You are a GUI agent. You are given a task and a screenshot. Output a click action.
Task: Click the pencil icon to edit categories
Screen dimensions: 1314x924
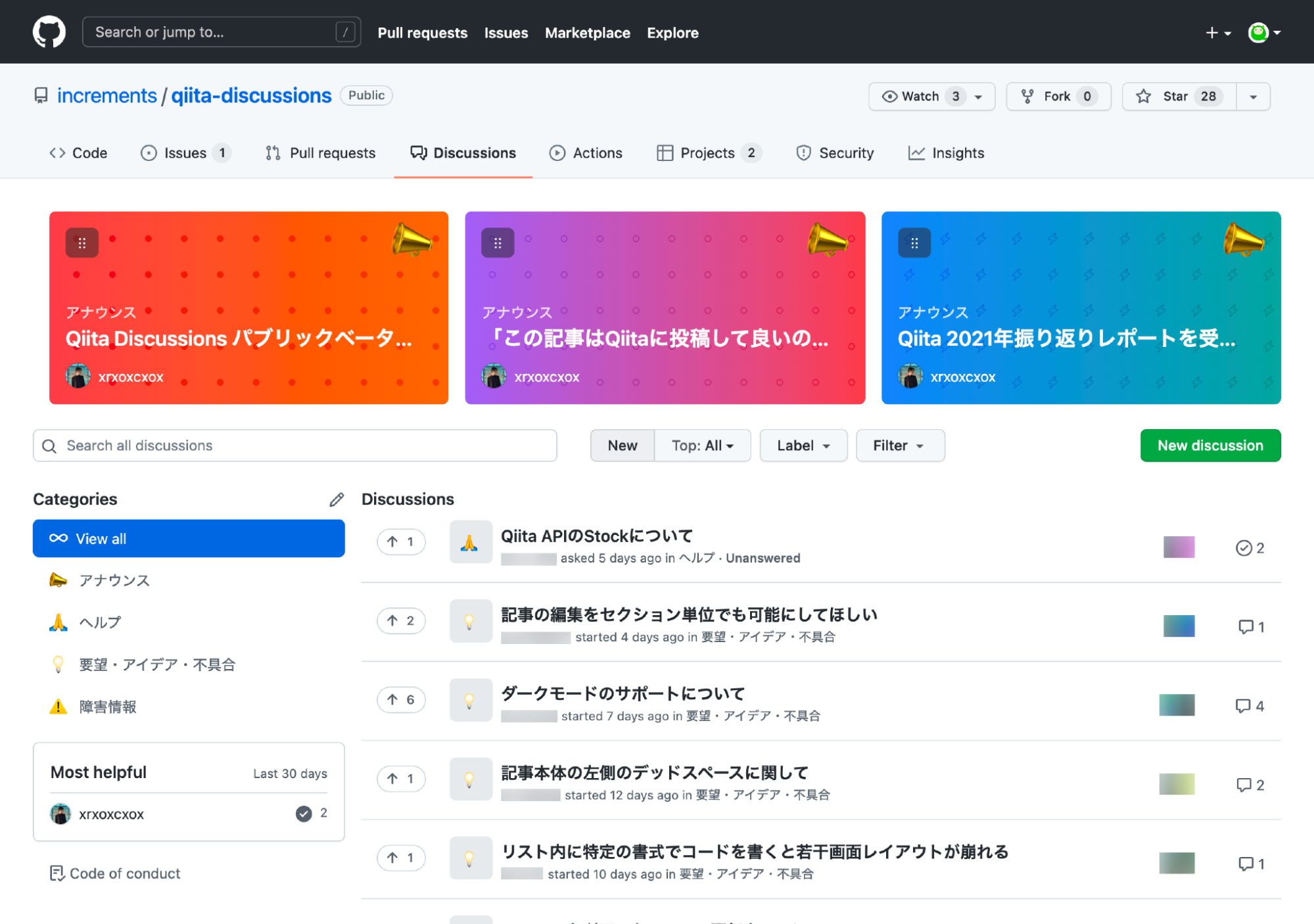pyautogui.click(x=337, y=499)
